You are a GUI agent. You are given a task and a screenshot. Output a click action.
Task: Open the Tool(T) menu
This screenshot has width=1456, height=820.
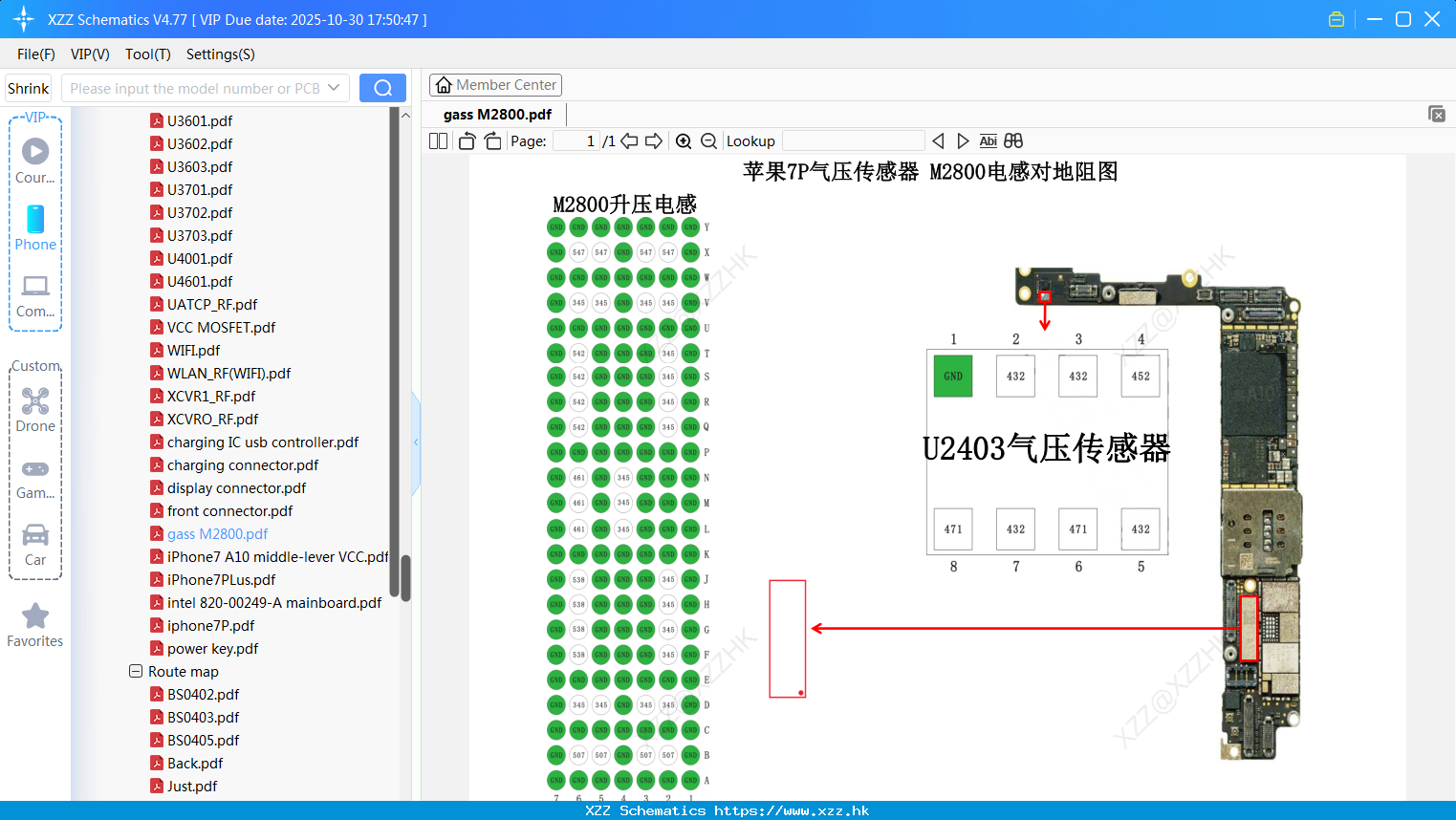pyautogui.click(x=148, y=54)
